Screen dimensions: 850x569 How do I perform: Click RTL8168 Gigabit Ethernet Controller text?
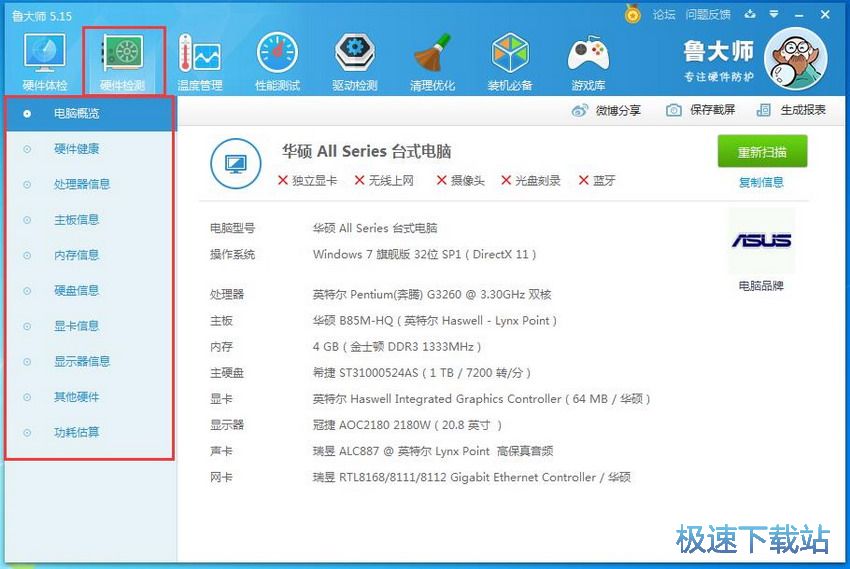pos(472,477)
